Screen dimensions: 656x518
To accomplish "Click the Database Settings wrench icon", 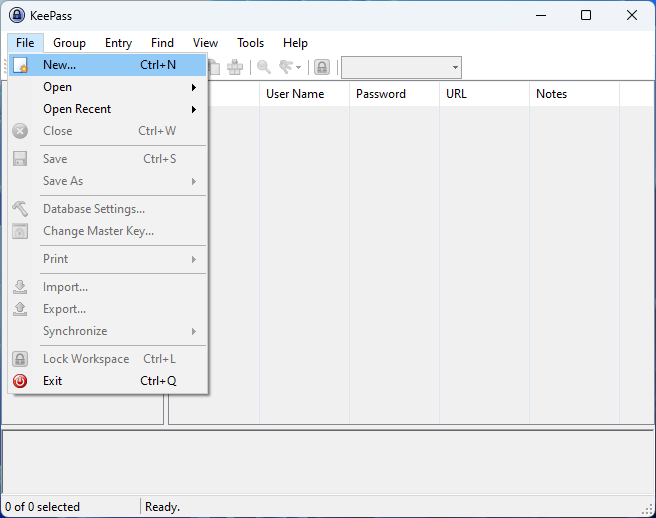I will [20, 209].
